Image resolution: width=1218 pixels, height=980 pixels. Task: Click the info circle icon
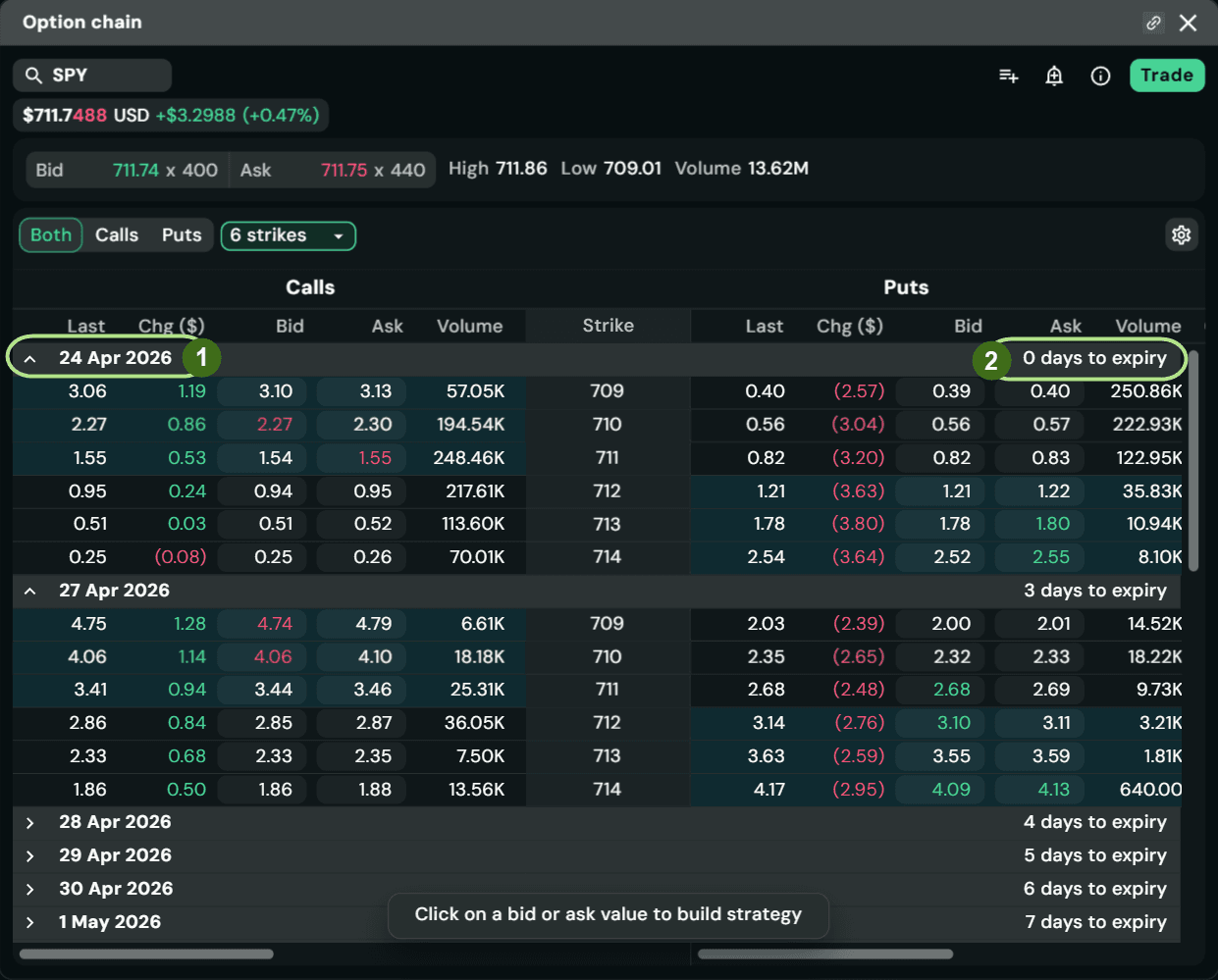tap(1100, 76)
